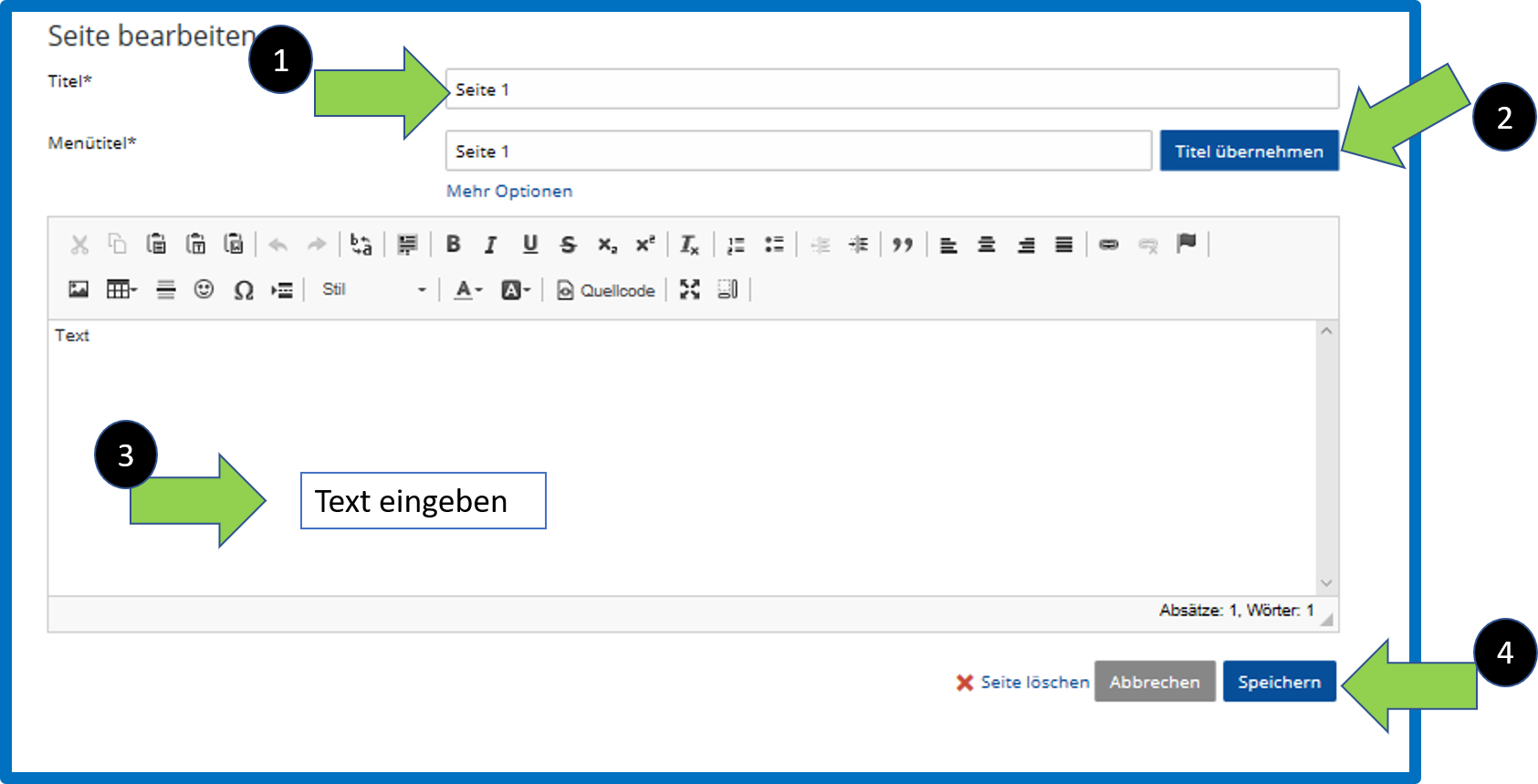The image size is (1538, 784).
Task: Open the text color picker
Action: (x=468, y=290)
